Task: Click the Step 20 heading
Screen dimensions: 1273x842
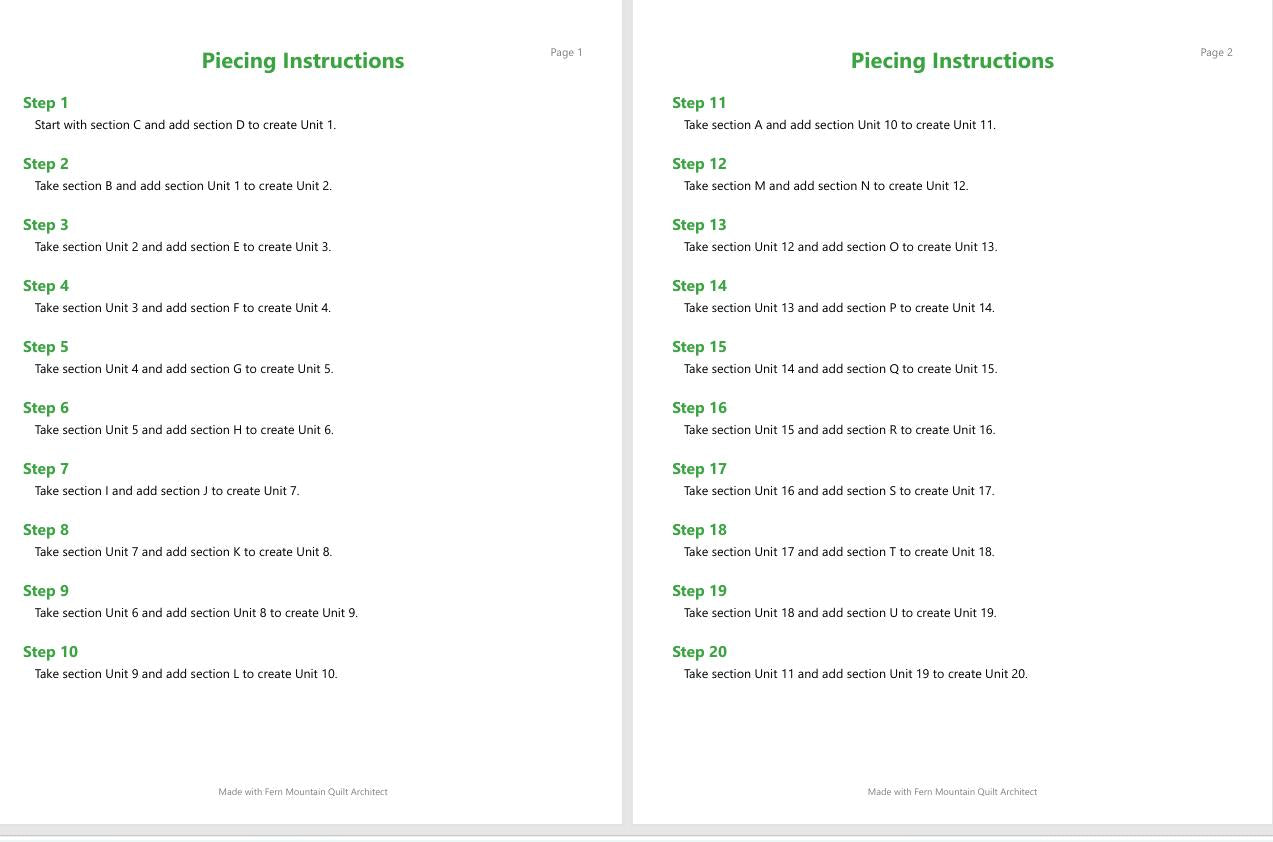Action: coord(699,652)
